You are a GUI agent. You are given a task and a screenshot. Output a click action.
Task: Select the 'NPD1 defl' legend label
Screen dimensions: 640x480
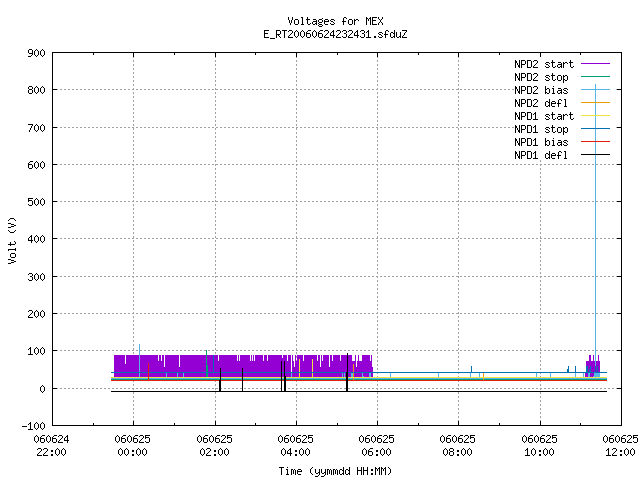coord(541,155)
